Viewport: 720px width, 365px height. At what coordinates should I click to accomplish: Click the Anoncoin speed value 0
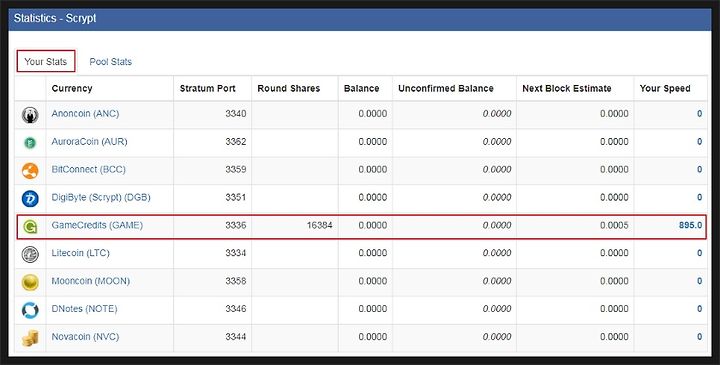699,113
